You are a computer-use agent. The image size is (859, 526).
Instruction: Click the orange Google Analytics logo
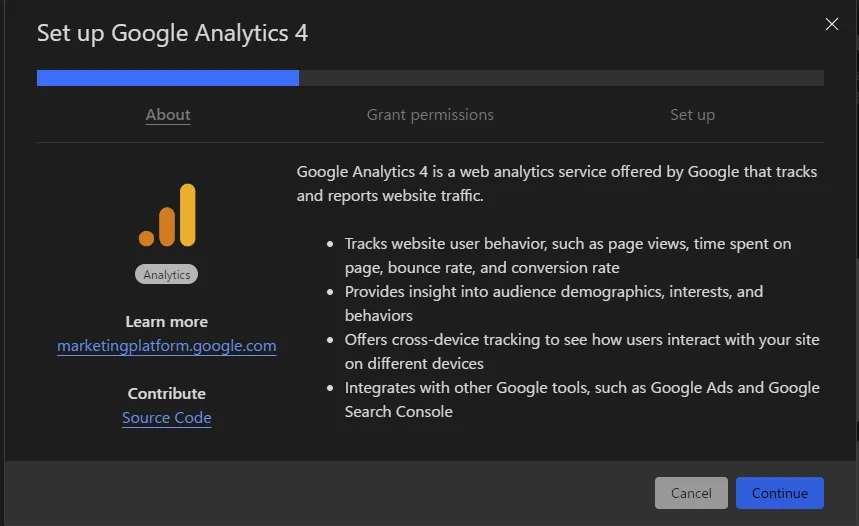tap(167, 216)
